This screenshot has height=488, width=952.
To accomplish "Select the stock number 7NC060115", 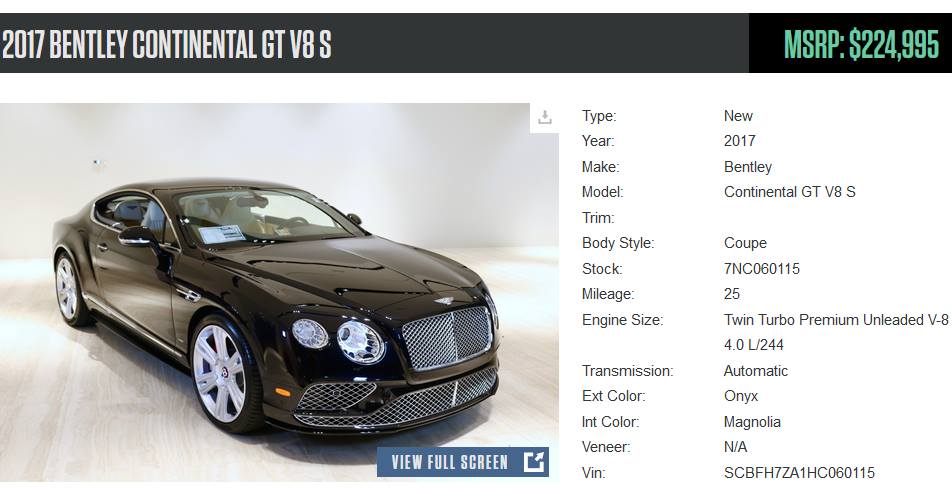I will coord(761,269).
